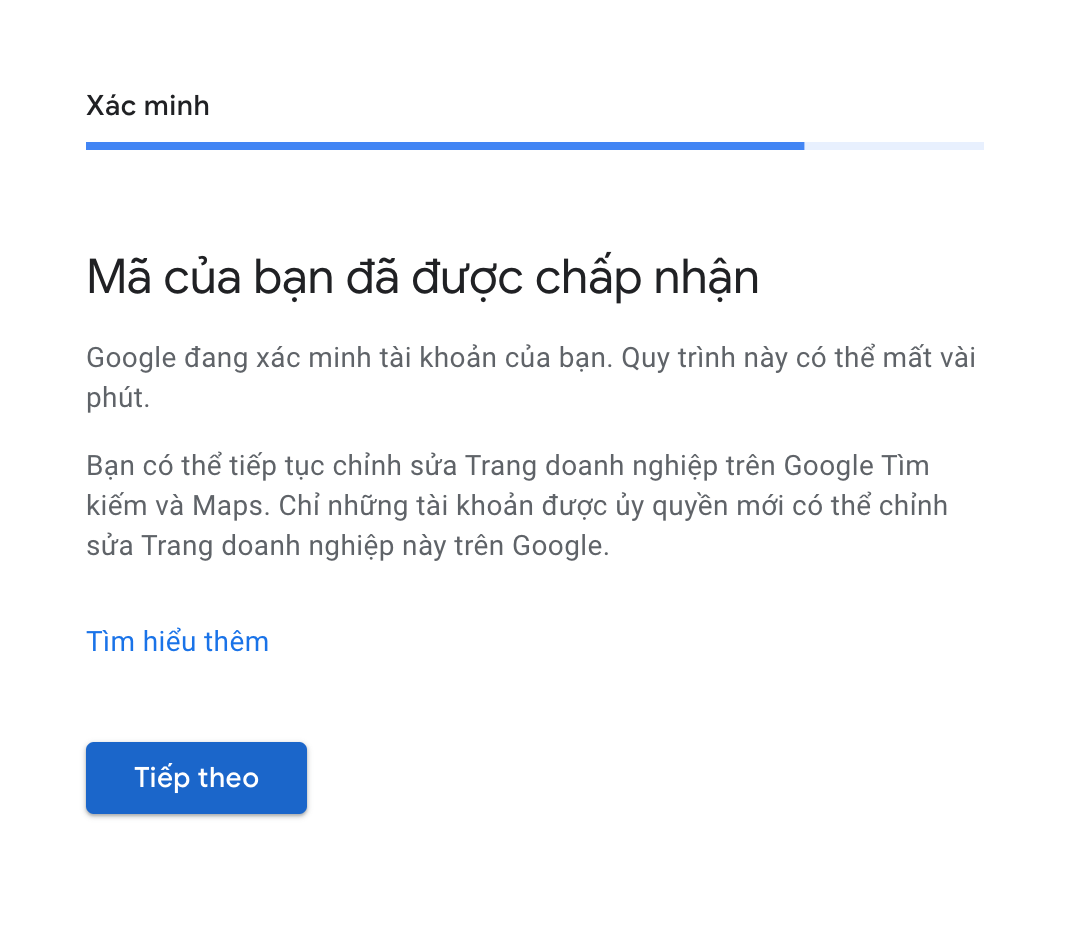This screenshot has height=950, width=1092.
Task: Click the word "phút." ending the first paragraph
Action: point(118,398)
